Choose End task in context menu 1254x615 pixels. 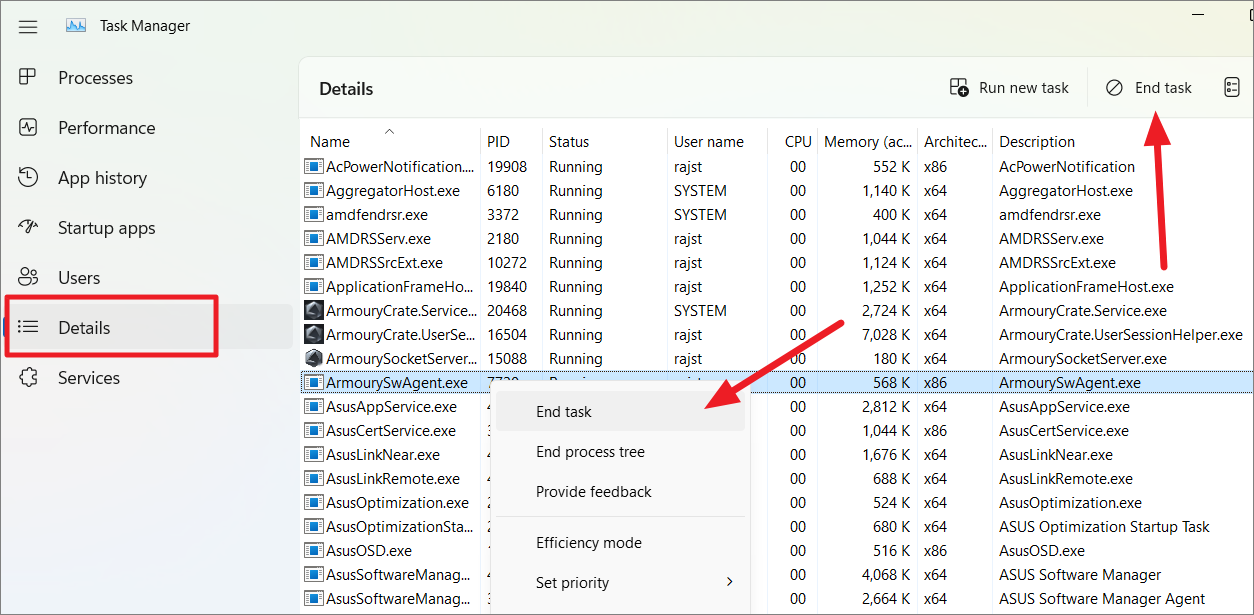[564, 412]
